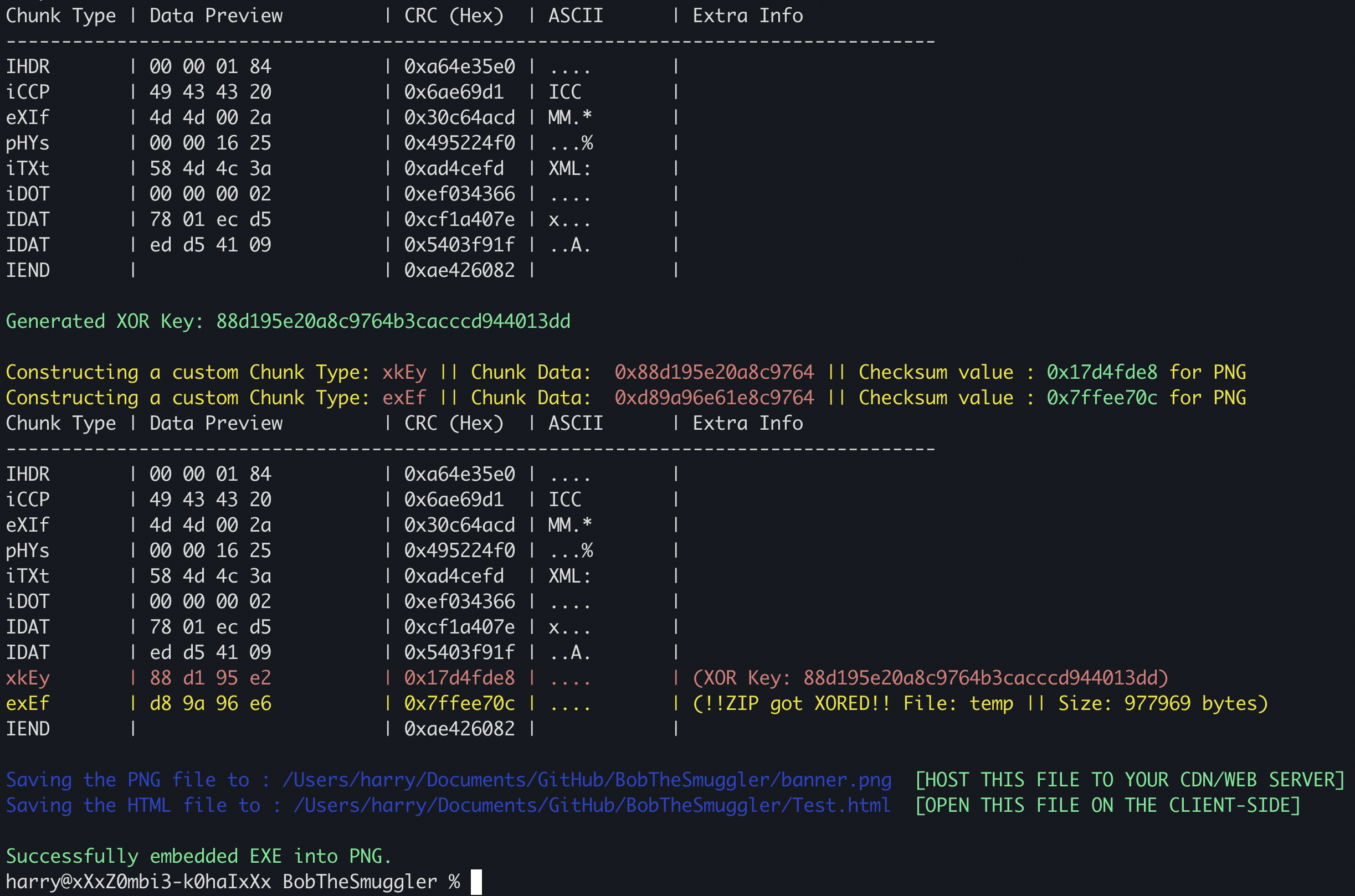Click the HOST THIS FILE TO YOUR CDN/WEB SERVER note
This screenshot has width=1355, height=896.
(x=1130, y=780)
